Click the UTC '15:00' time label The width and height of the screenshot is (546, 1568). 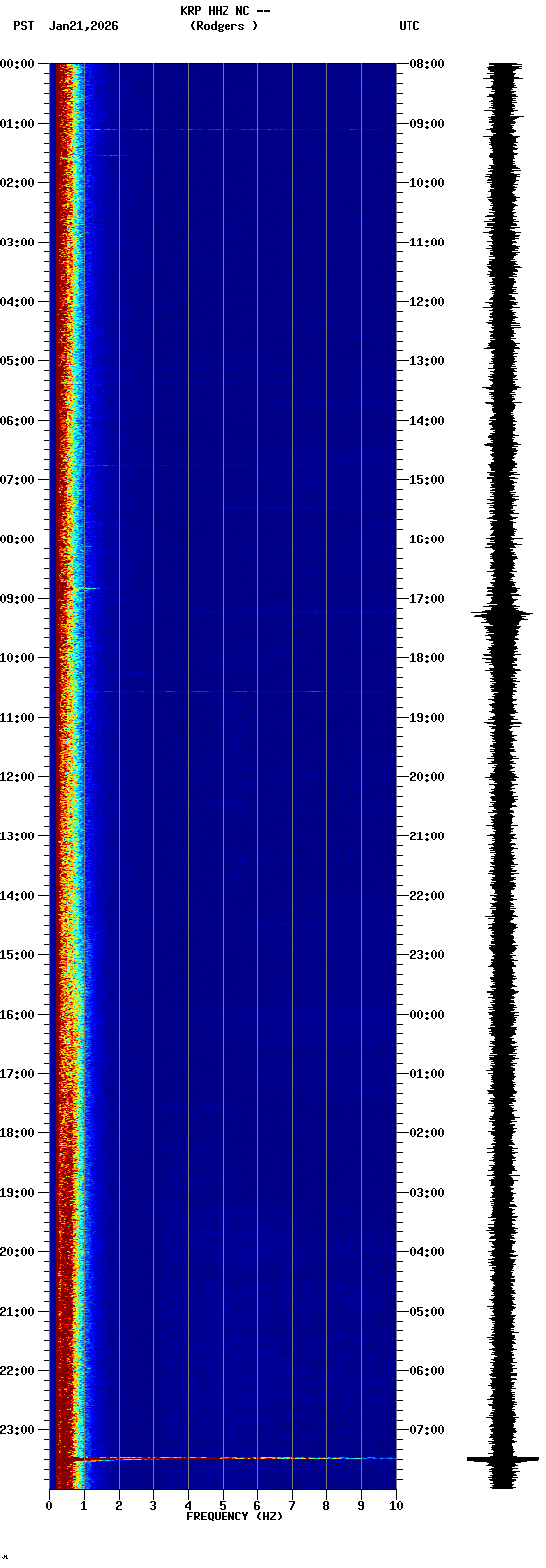coord(426,480)
